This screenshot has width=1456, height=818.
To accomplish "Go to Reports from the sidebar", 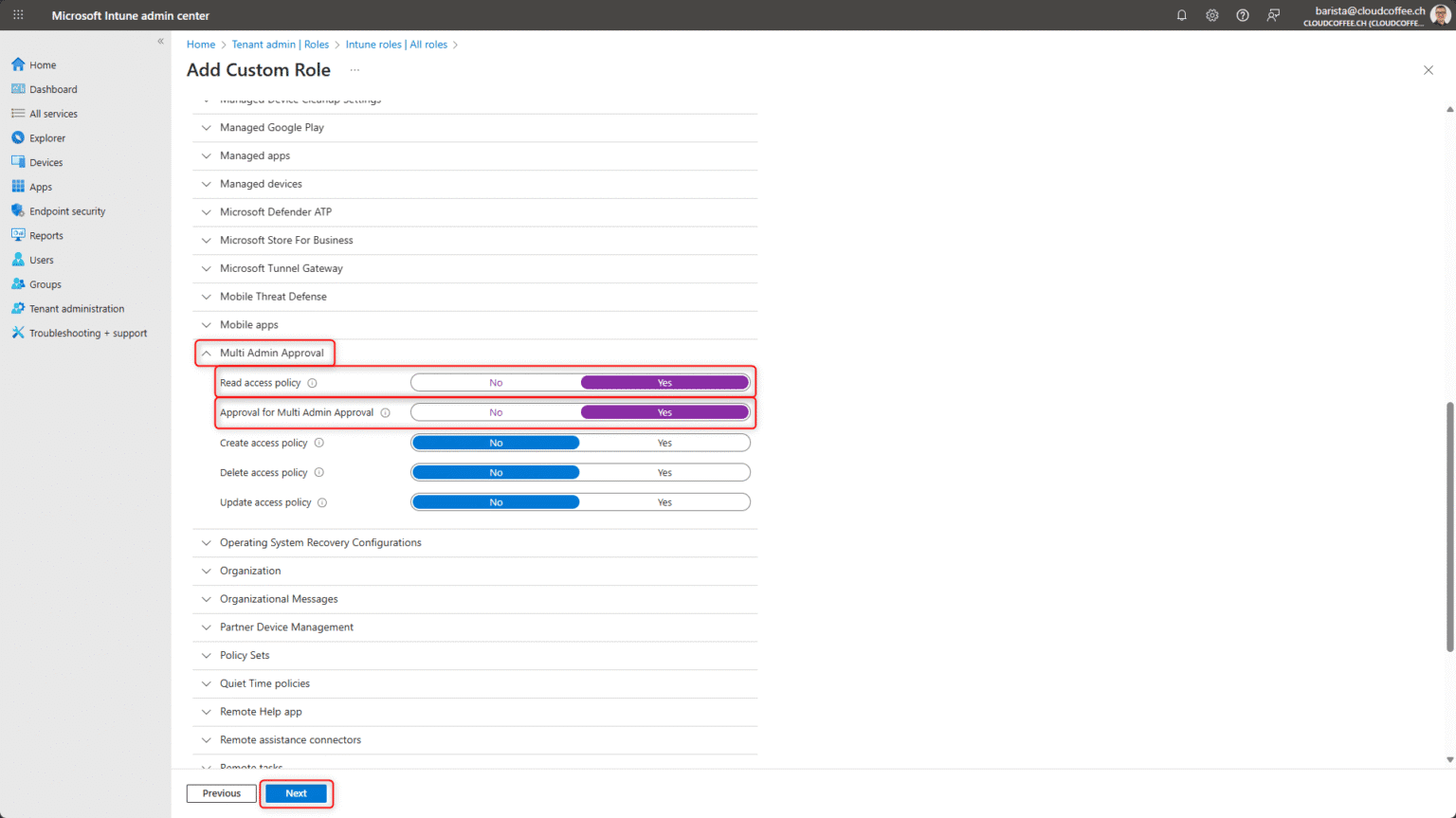I will [x=45, y=235].
